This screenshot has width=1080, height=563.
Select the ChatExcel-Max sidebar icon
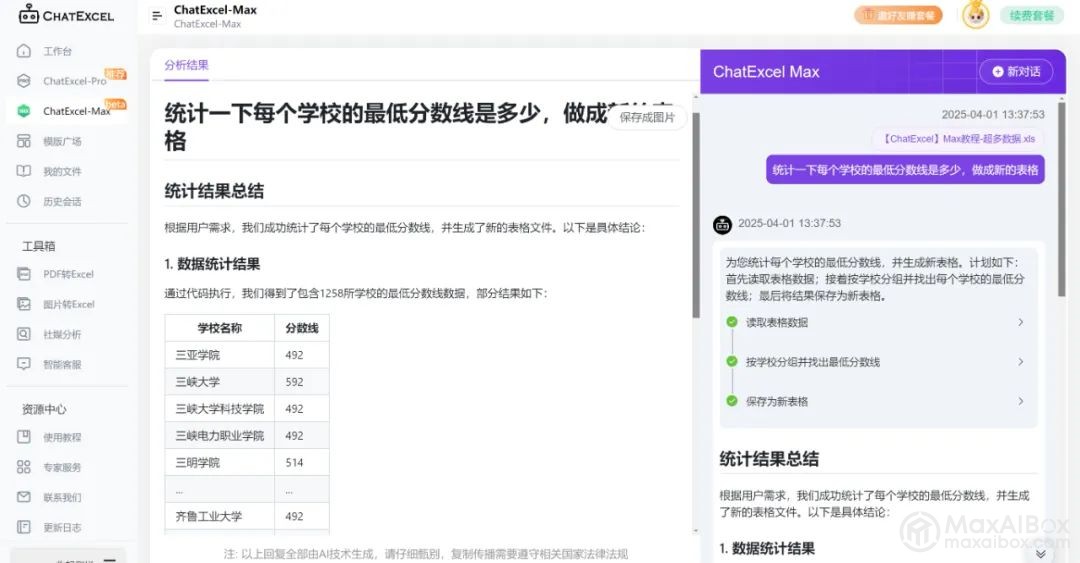coord(24,111)
